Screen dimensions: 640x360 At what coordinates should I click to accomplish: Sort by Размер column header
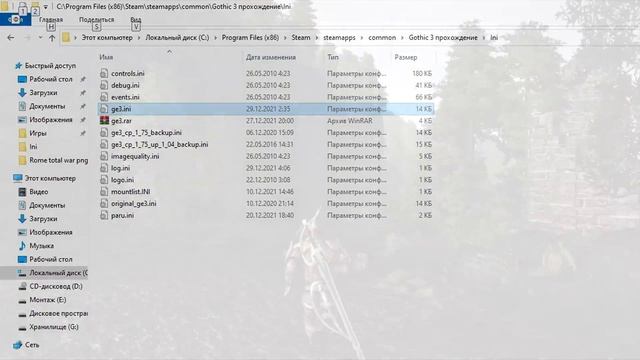tap(406, 58)
